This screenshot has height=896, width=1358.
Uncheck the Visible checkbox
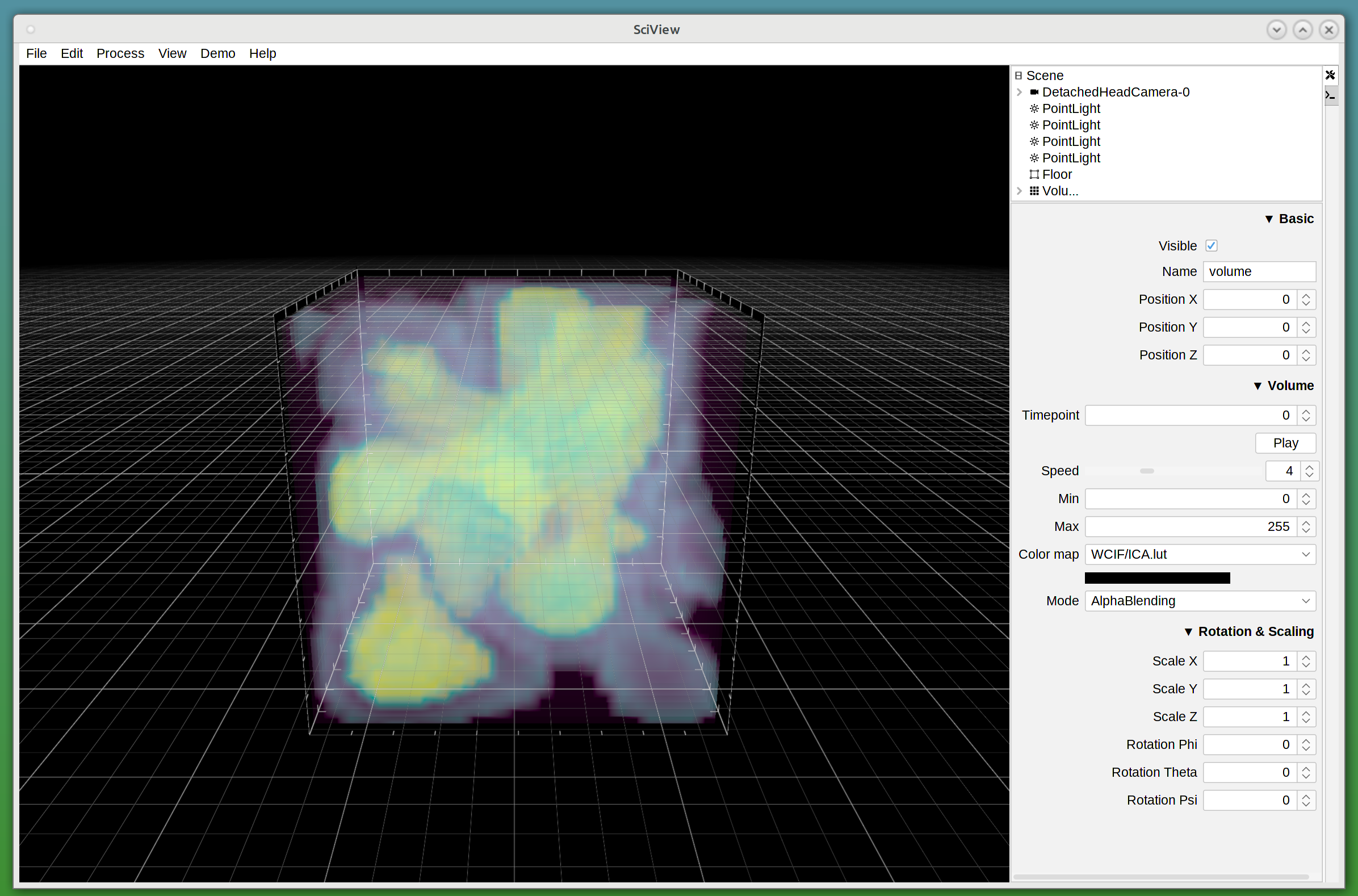click(x=1211, y=246)
